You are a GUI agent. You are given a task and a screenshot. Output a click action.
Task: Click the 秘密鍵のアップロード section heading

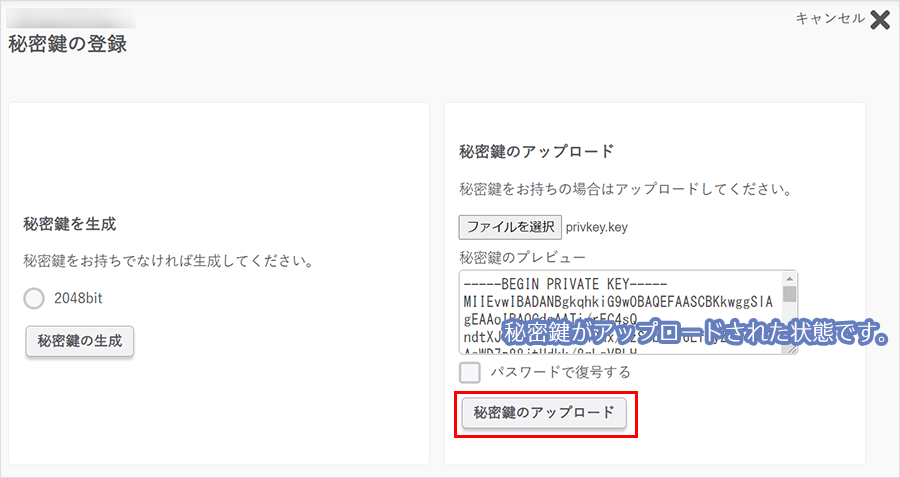coord(536,152)
